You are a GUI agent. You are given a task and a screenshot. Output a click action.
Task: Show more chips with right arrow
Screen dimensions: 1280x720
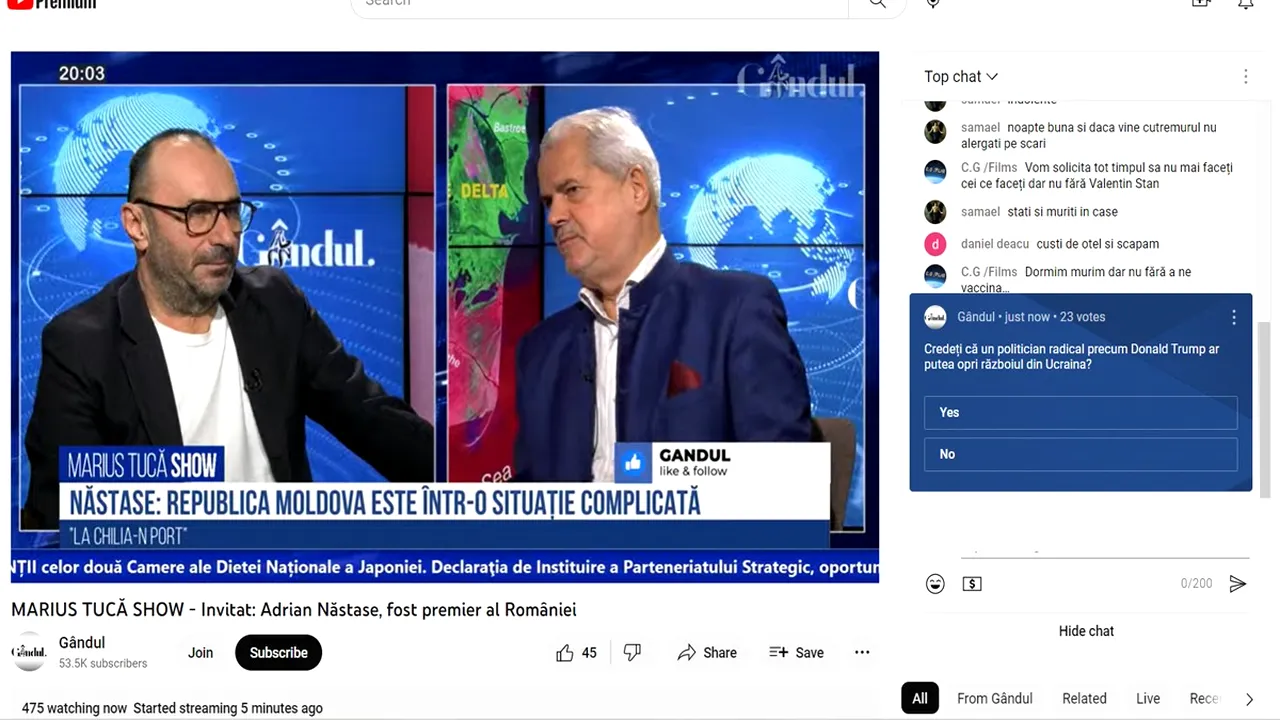[x=1248, y=699]
